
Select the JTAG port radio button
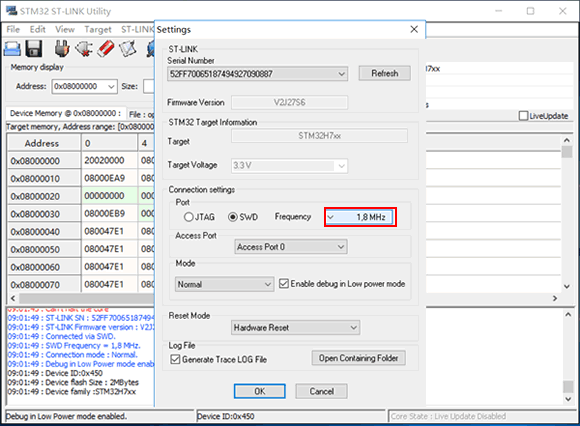click(x=189, y=217)
